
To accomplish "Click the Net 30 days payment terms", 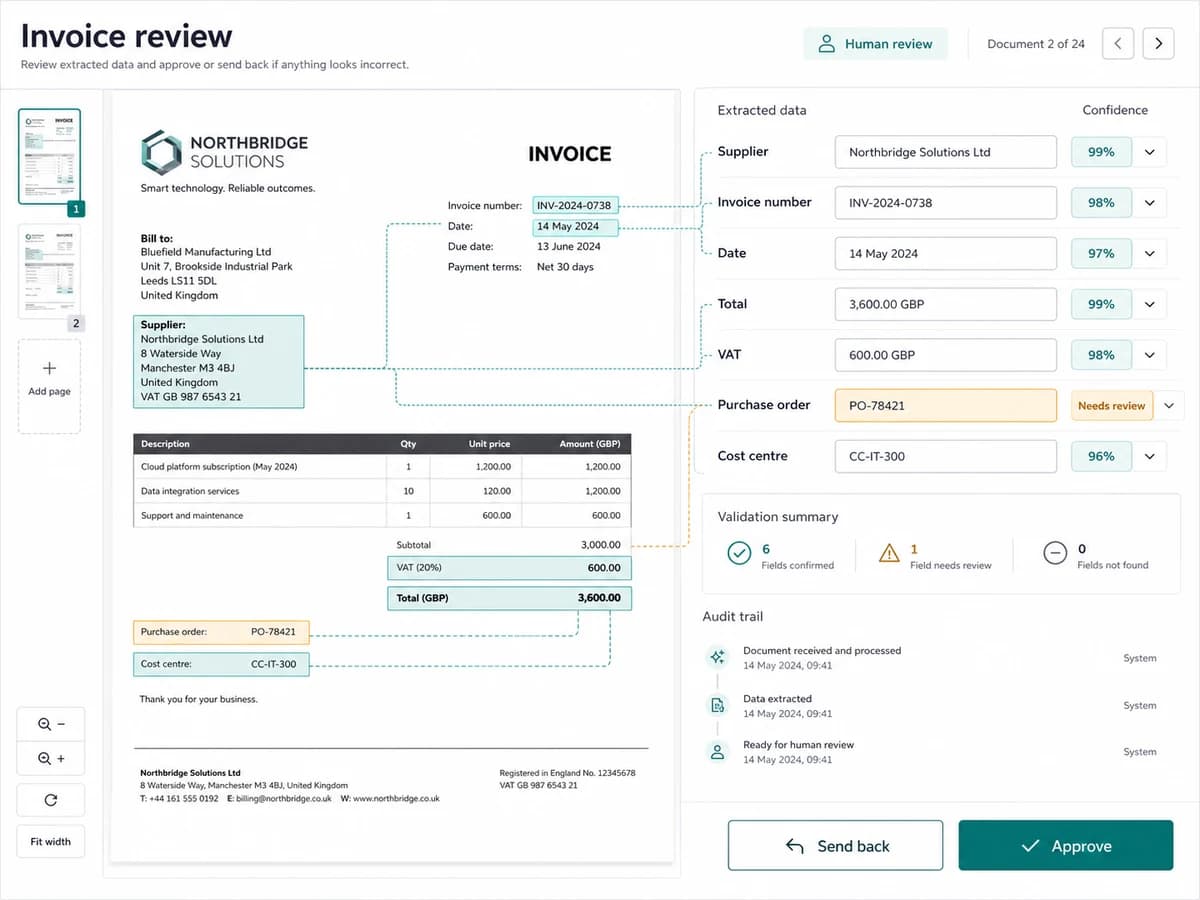I will pos(565,267).
